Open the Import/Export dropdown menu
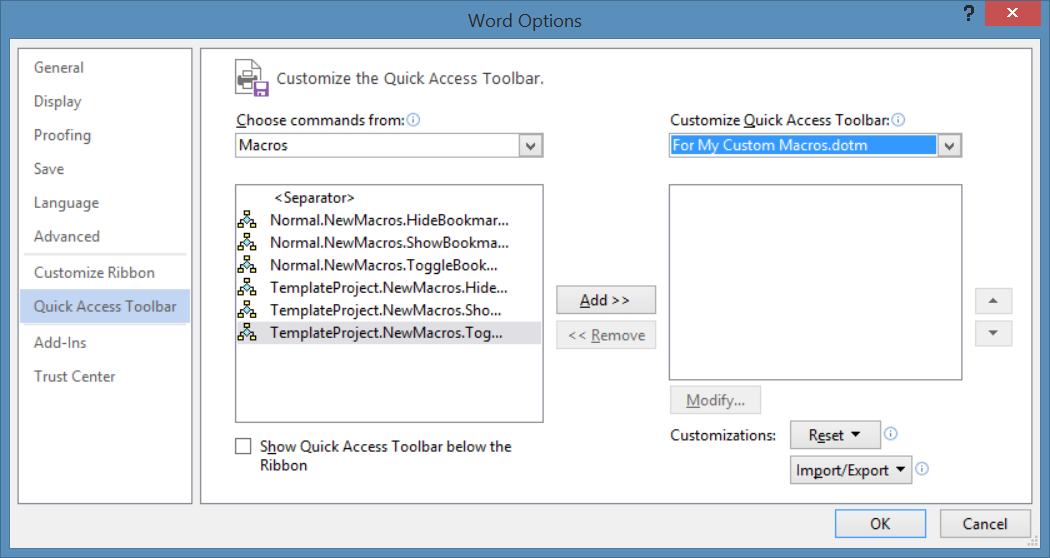This screenshot has height=558, width=1050. pos(851,470)
